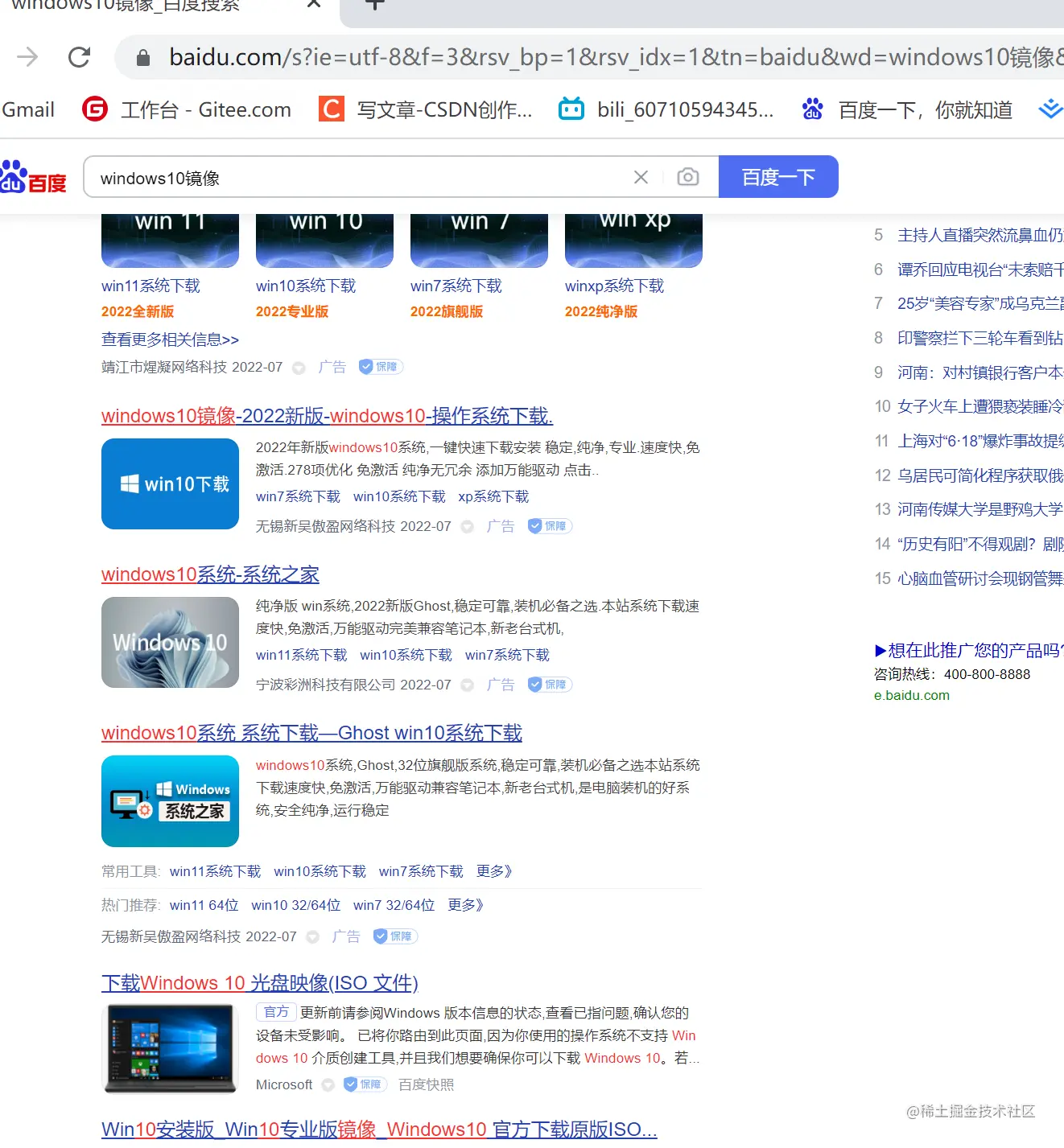Open the xp系统下载 sub-link

click(x=493, y=496)
